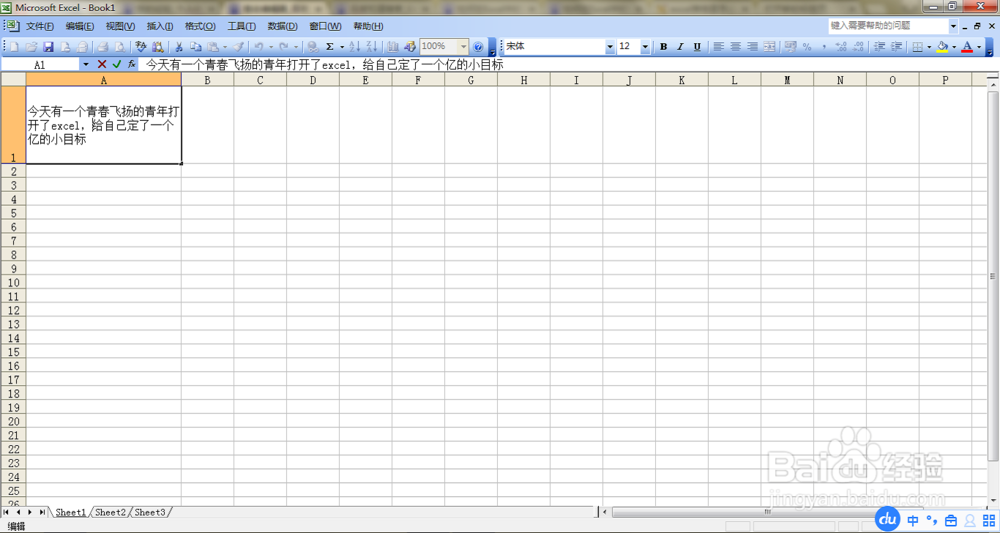Expand the Paste options dropdown arrow
Viewport: 1000px width, 533px height.
click(x=224, y=47)
